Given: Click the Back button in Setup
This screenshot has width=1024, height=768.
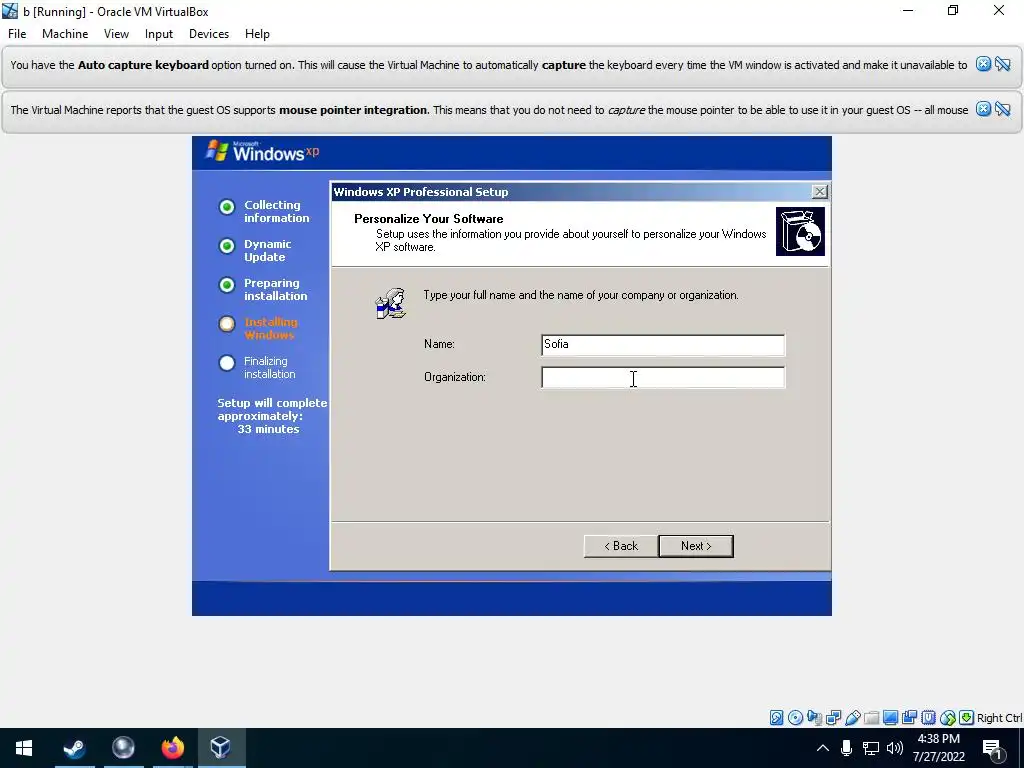Looking at the screenshot, I should pyautogui.click(x=621, y=546).
